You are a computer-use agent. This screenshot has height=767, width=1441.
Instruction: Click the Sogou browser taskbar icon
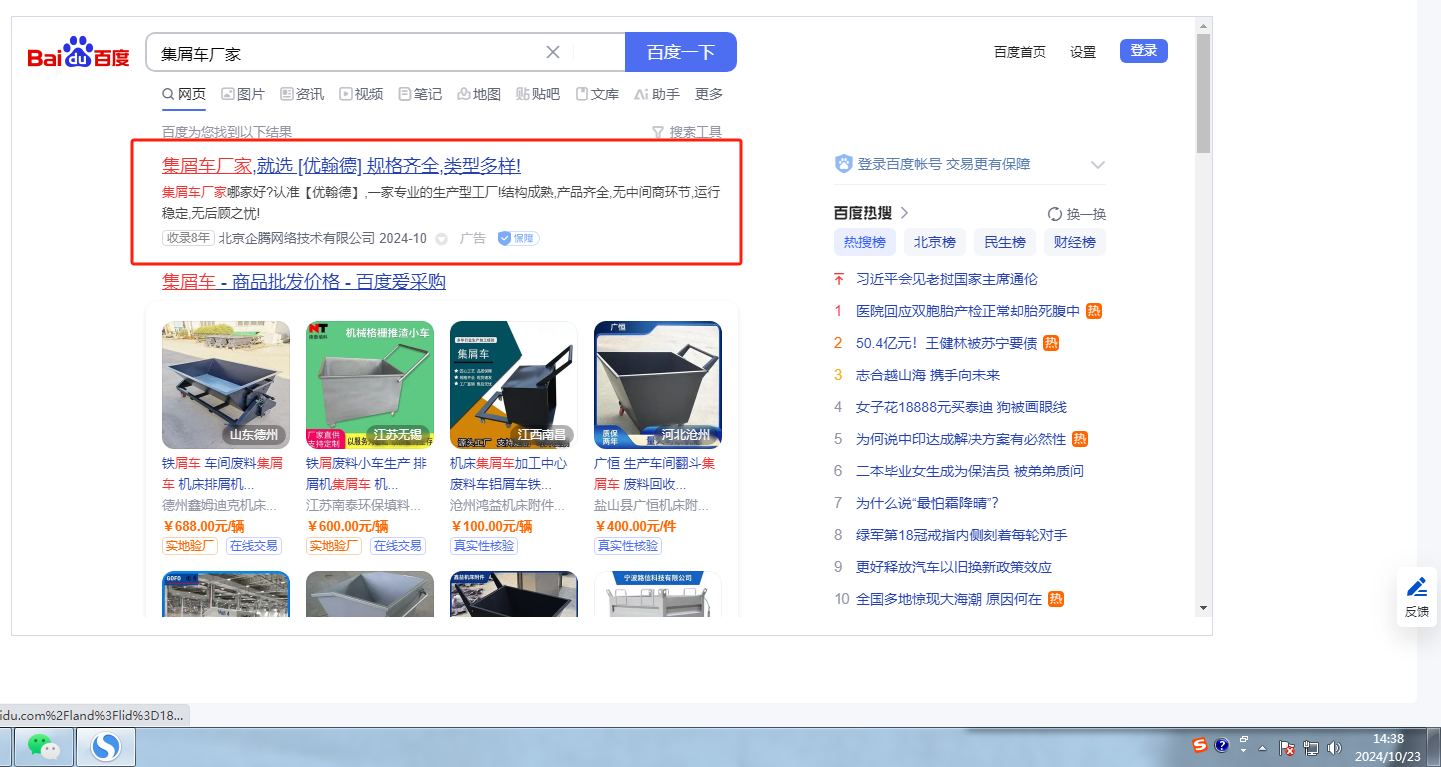click(x=106, y=746)
